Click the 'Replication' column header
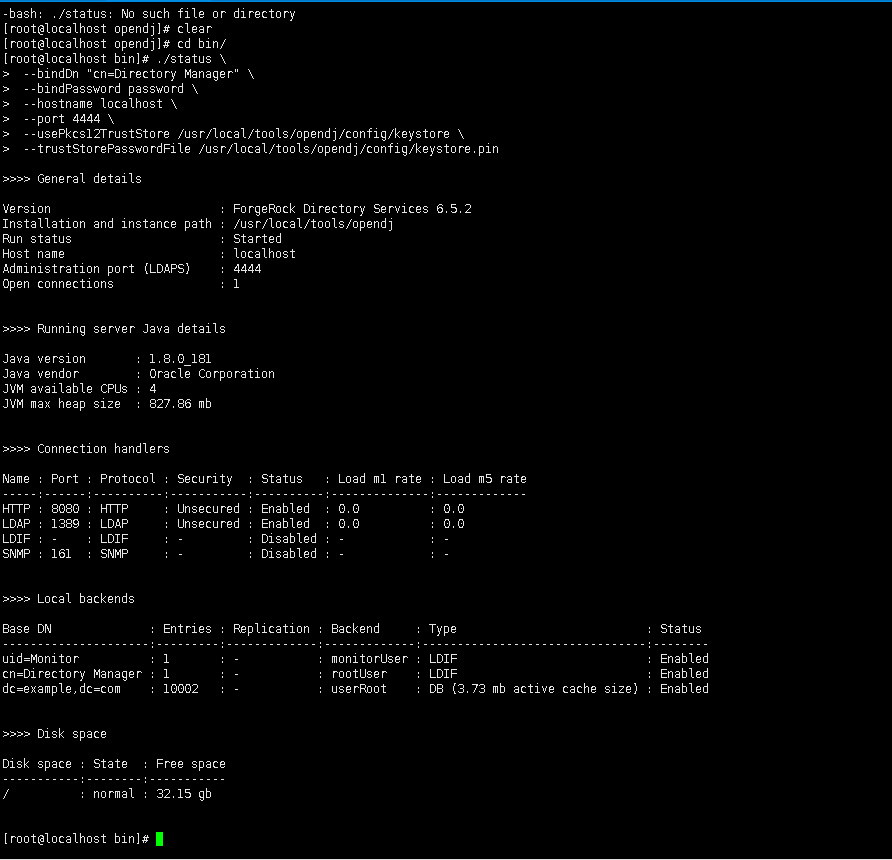Viewport: 892px width, 860px height. (x=271, y=629)
